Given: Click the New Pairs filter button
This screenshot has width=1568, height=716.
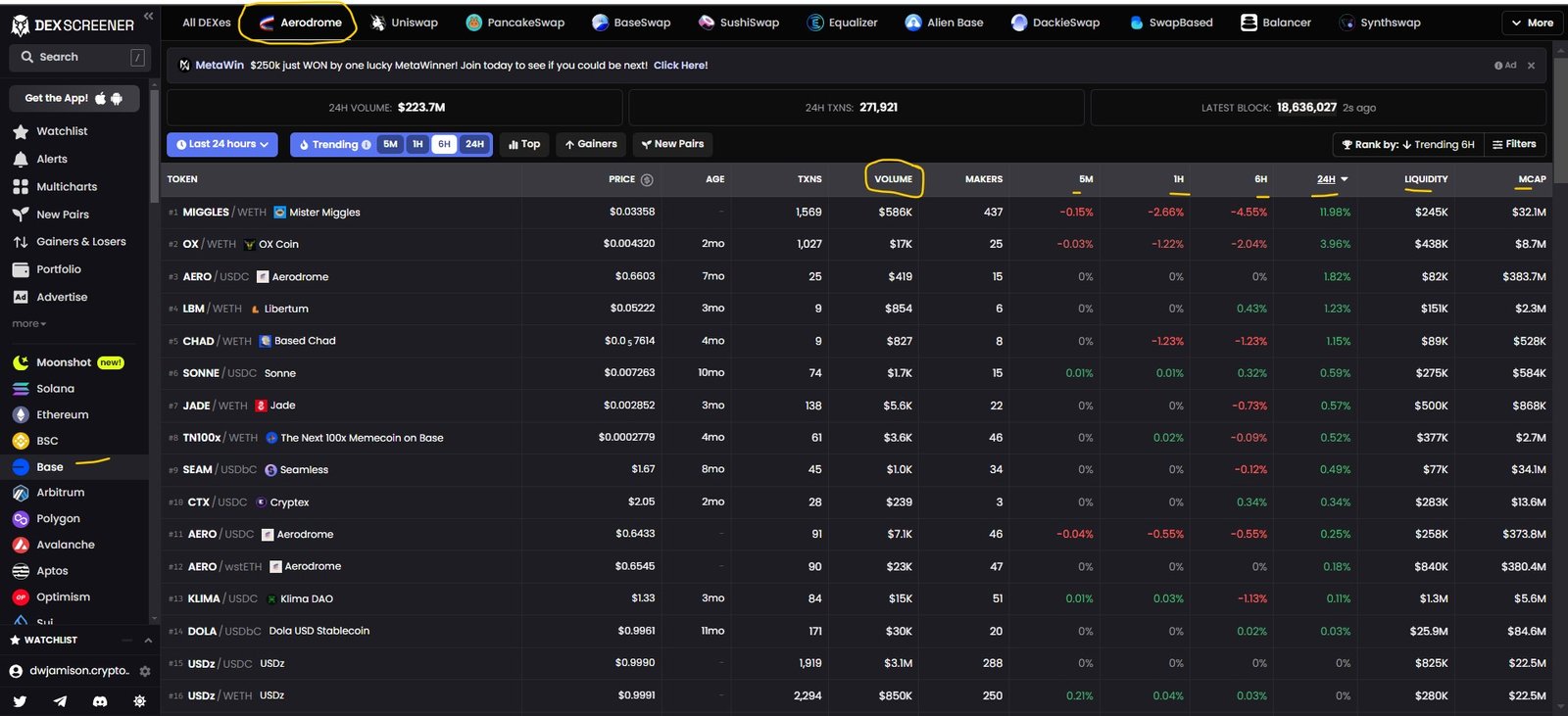Looking at the screenshot, I should point(672,144).
